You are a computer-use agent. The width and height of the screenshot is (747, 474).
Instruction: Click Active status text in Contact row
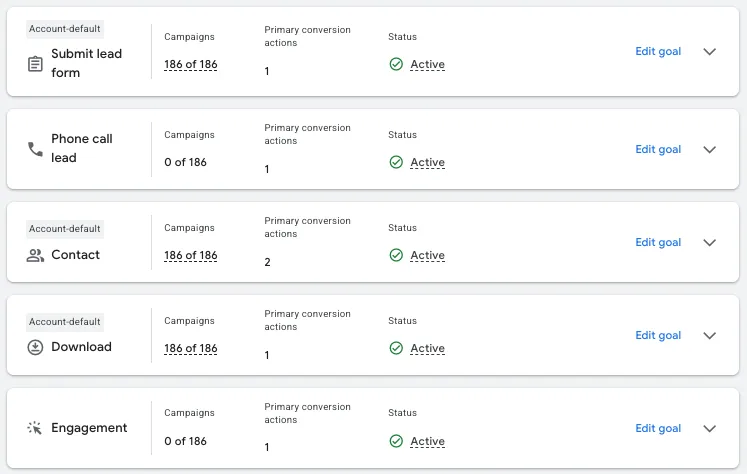[x=427, y=255]
